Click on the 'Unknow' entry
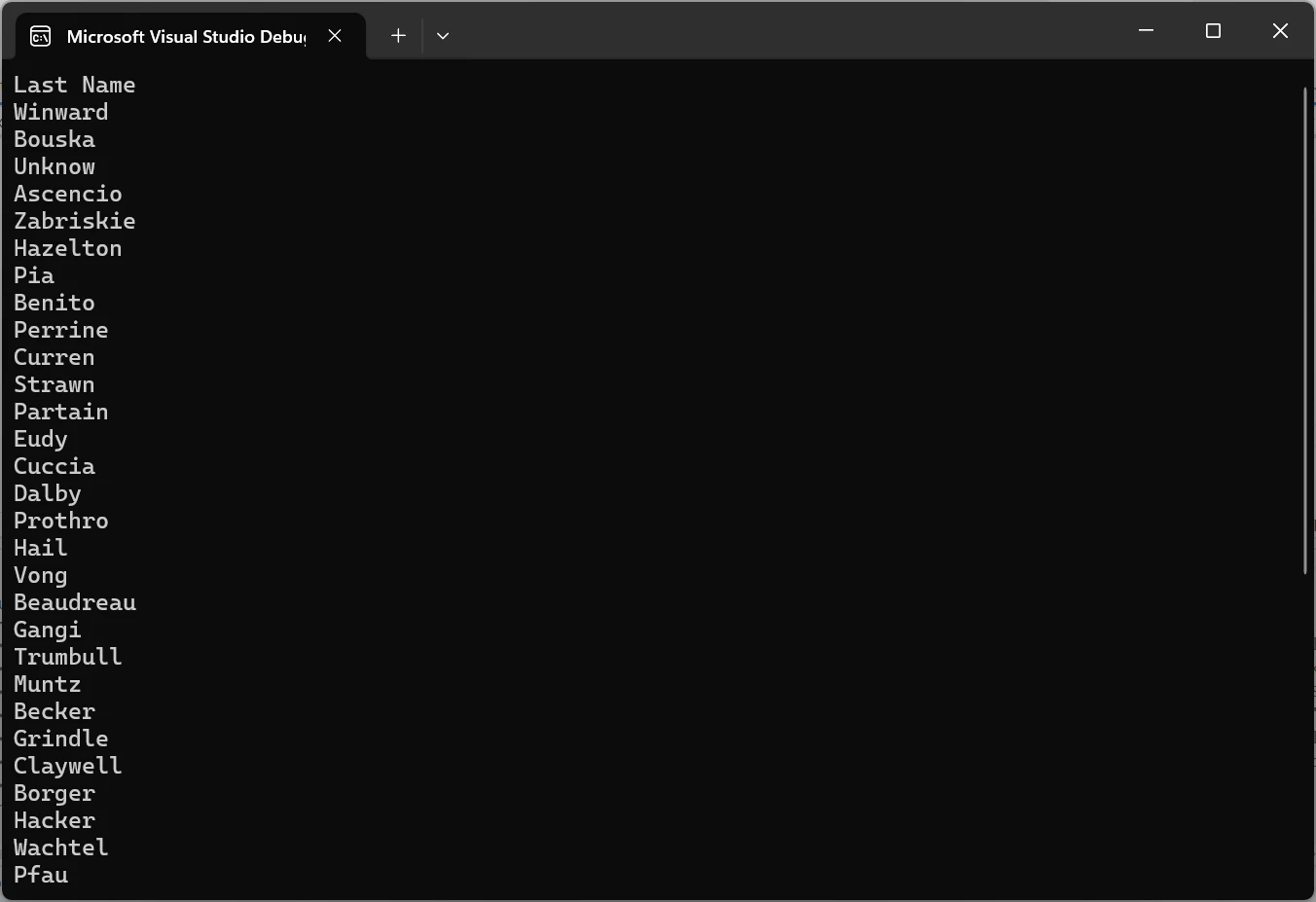The height and width of the screenshot is (902, 1316). [x=55, y=167]
